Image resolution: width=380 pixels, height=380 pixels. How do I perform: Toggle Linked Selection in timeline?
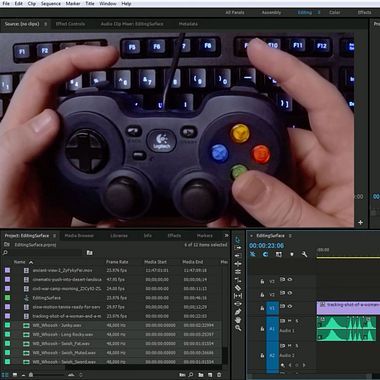[x=279, y=254]
